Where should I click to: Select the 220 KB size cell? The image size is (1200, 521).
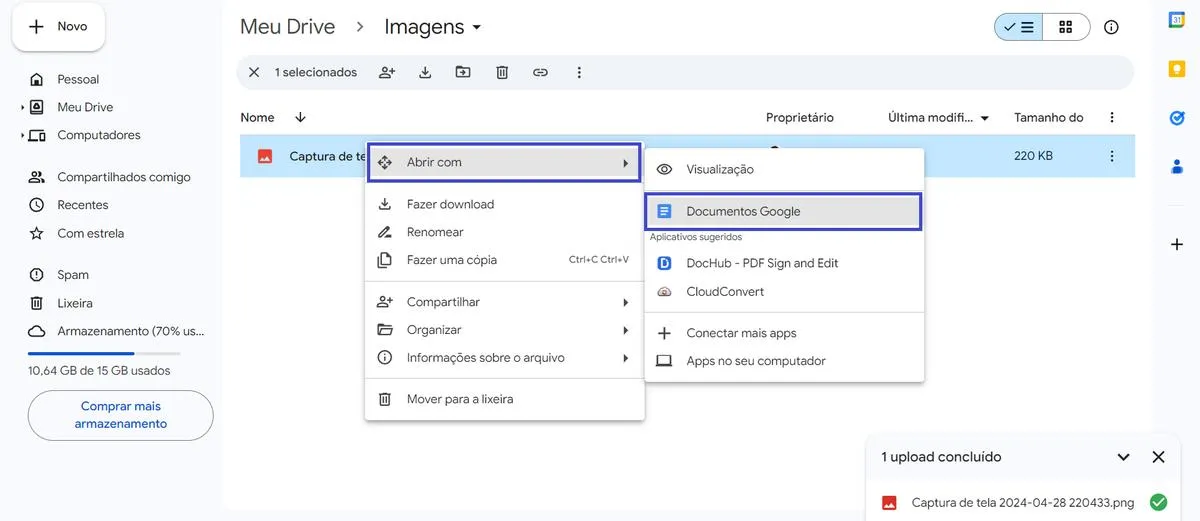(x=1033, y=156)
